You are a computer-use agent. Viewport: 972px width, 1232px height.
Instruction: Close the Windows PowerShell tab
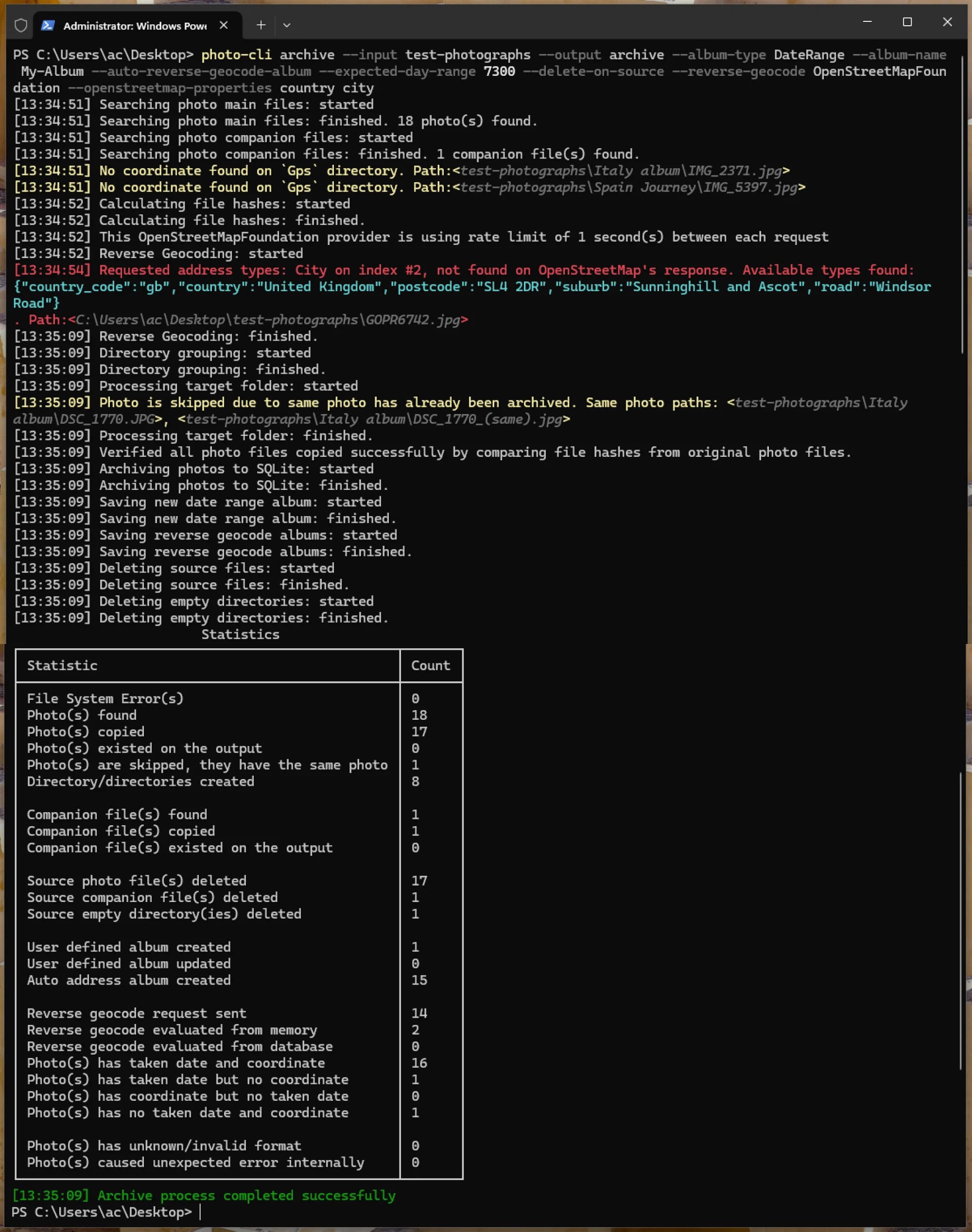tap(224, 25)
